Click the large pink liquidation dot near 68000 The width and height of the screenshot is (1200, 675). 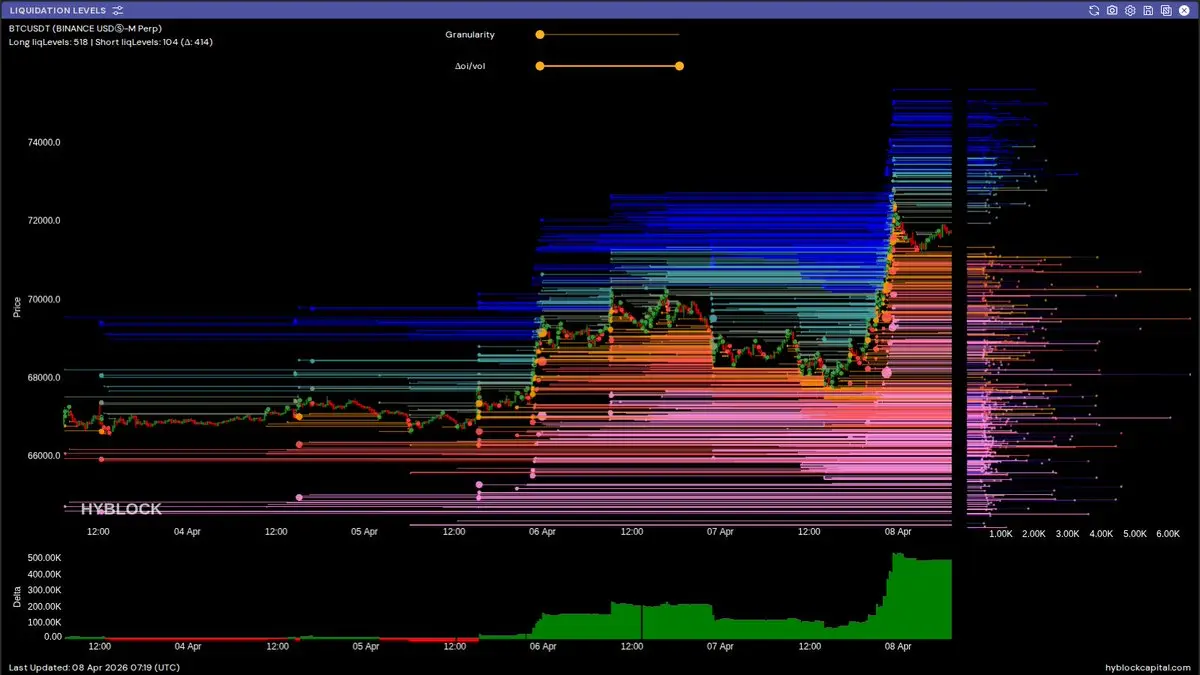(x=886, y=372)
